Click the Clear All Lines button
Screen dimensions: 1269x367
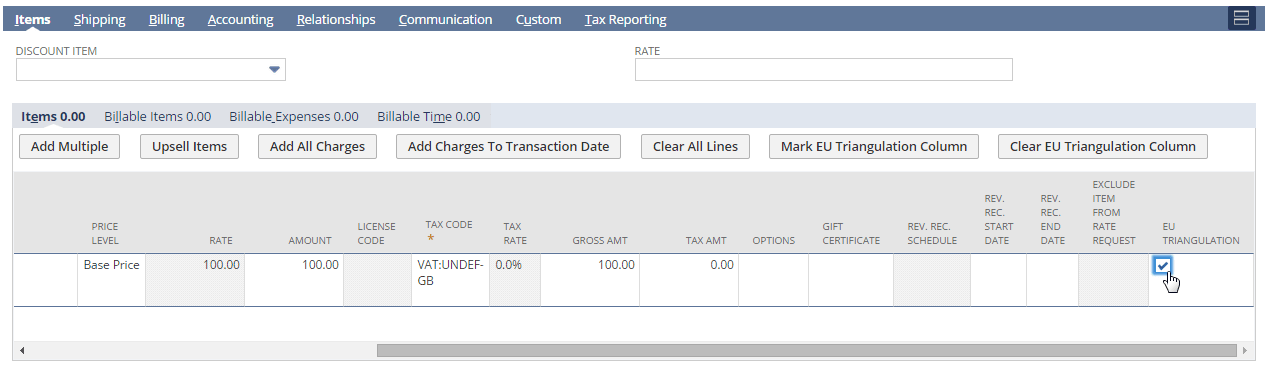point(695,146)
